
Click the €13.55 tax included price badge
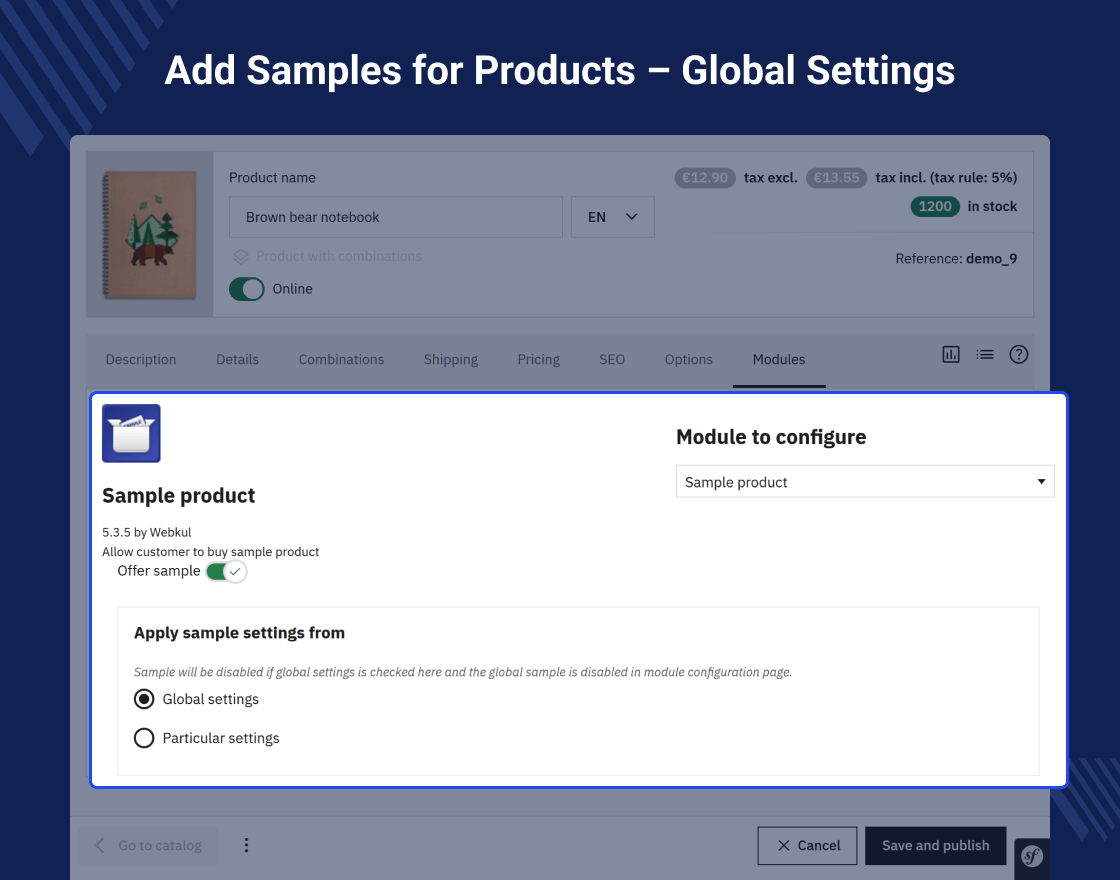[x=836, y=178]
